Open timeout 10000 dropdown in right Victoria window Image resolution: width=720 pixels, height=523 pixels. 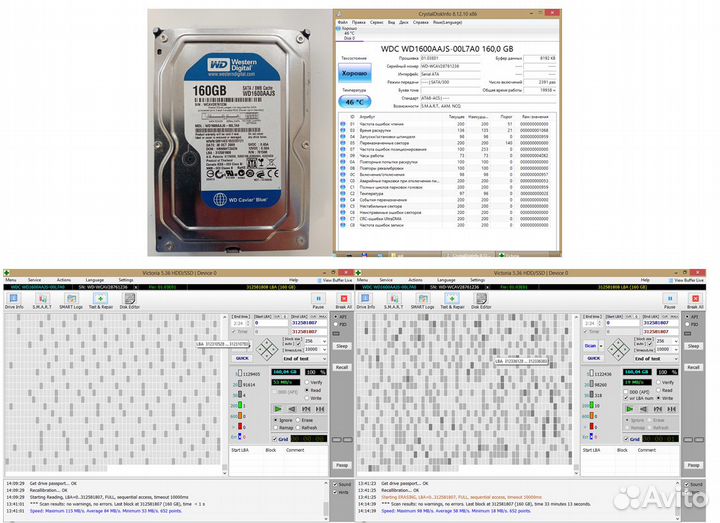(675, 349)
